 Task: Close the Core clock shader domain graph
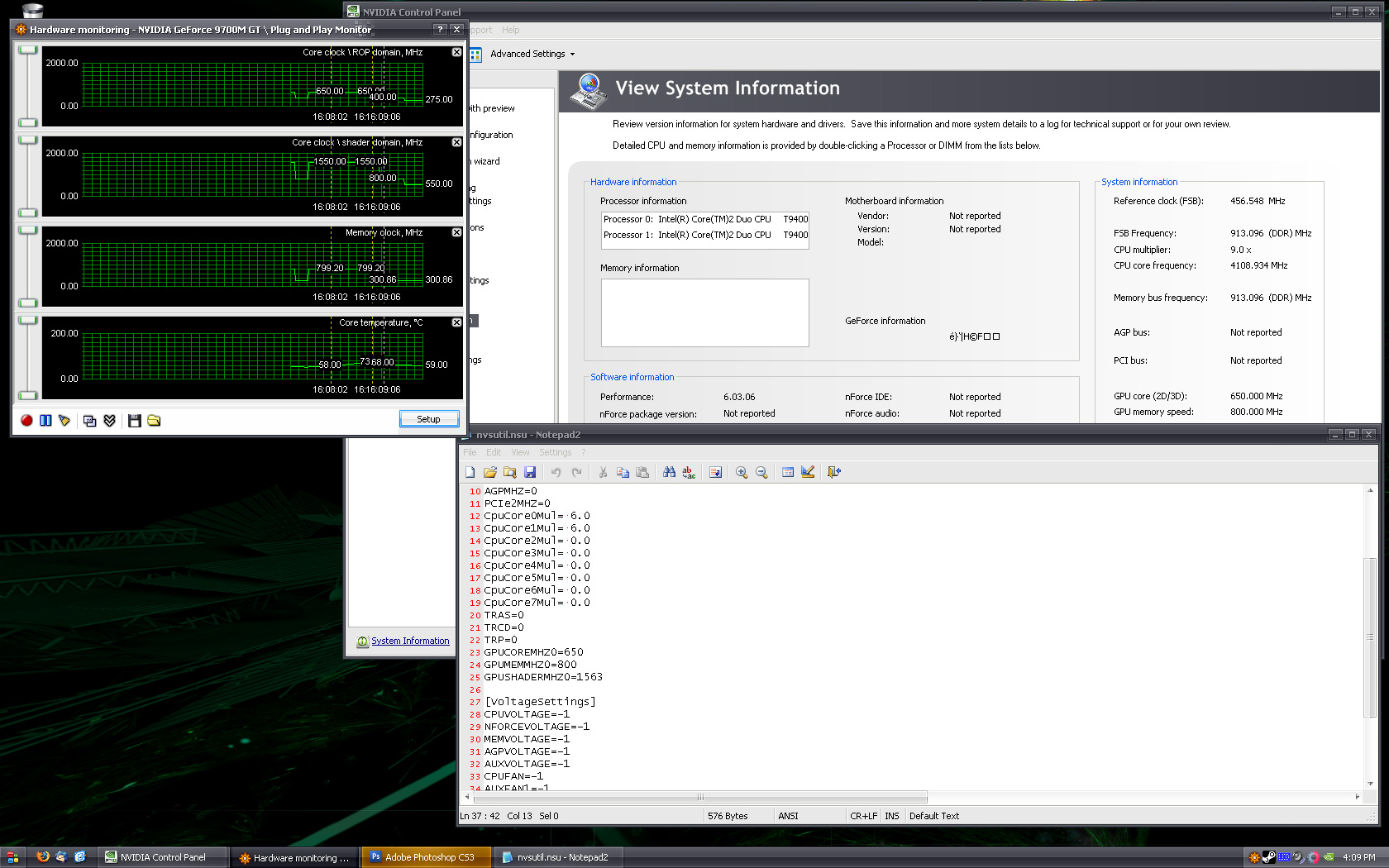456,142
